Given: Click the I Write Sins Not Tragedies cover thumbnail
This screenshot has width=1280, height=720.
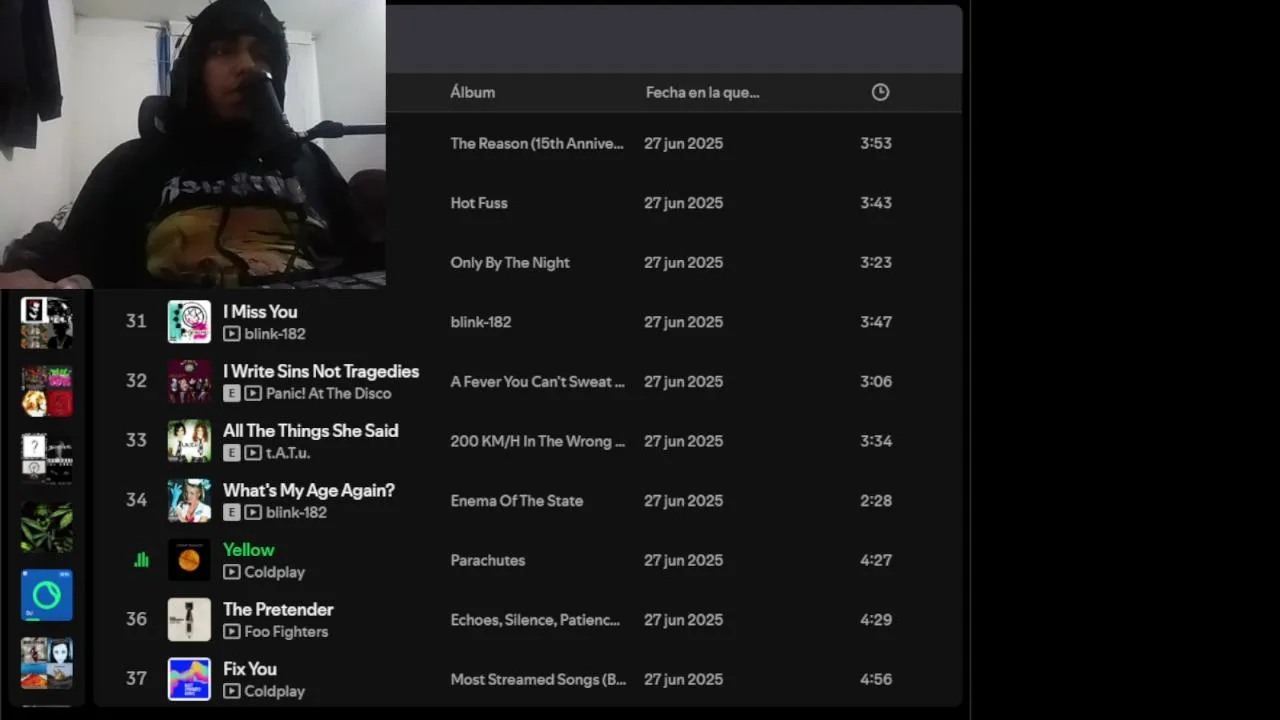Looking at the screenshot, I should click(x=189, y=381).
